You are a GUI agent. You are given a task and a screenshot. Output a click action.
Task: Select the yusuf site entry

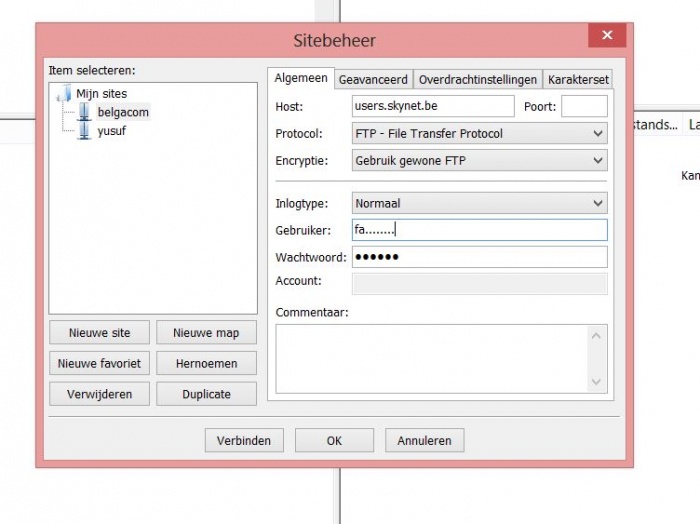(112, 131)
